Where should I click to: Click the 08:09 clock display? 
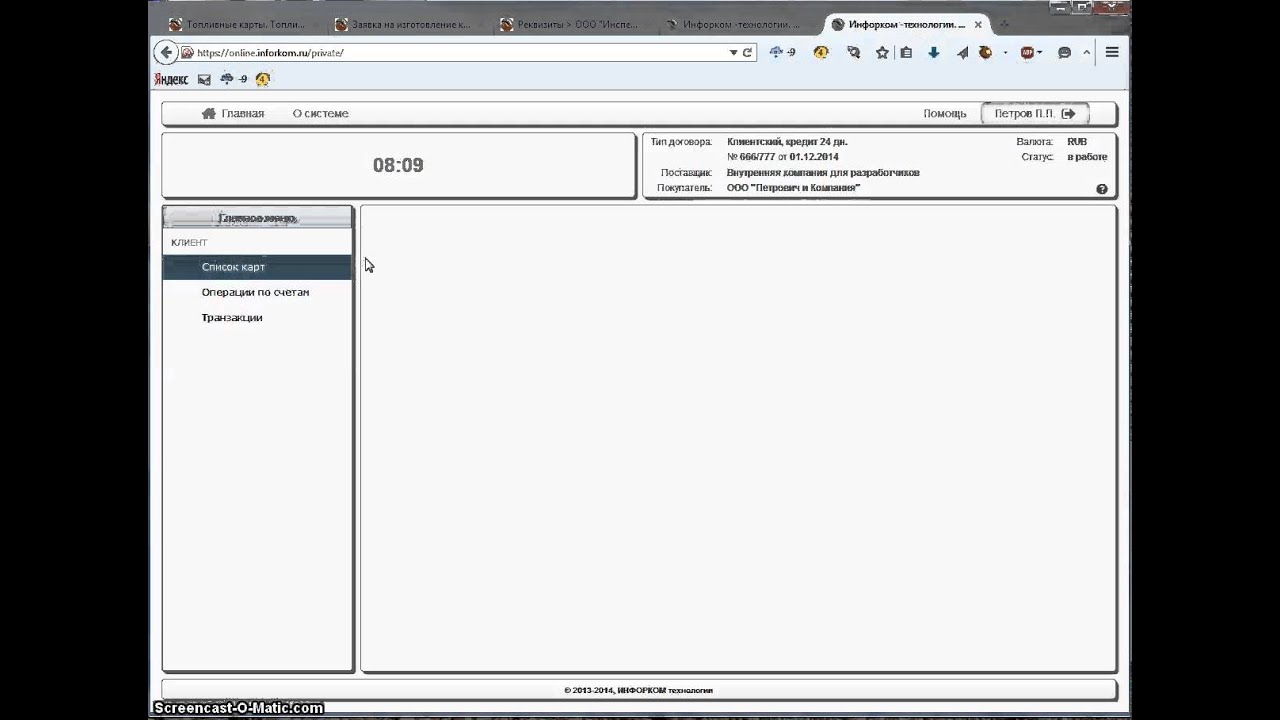click(398, 165)
